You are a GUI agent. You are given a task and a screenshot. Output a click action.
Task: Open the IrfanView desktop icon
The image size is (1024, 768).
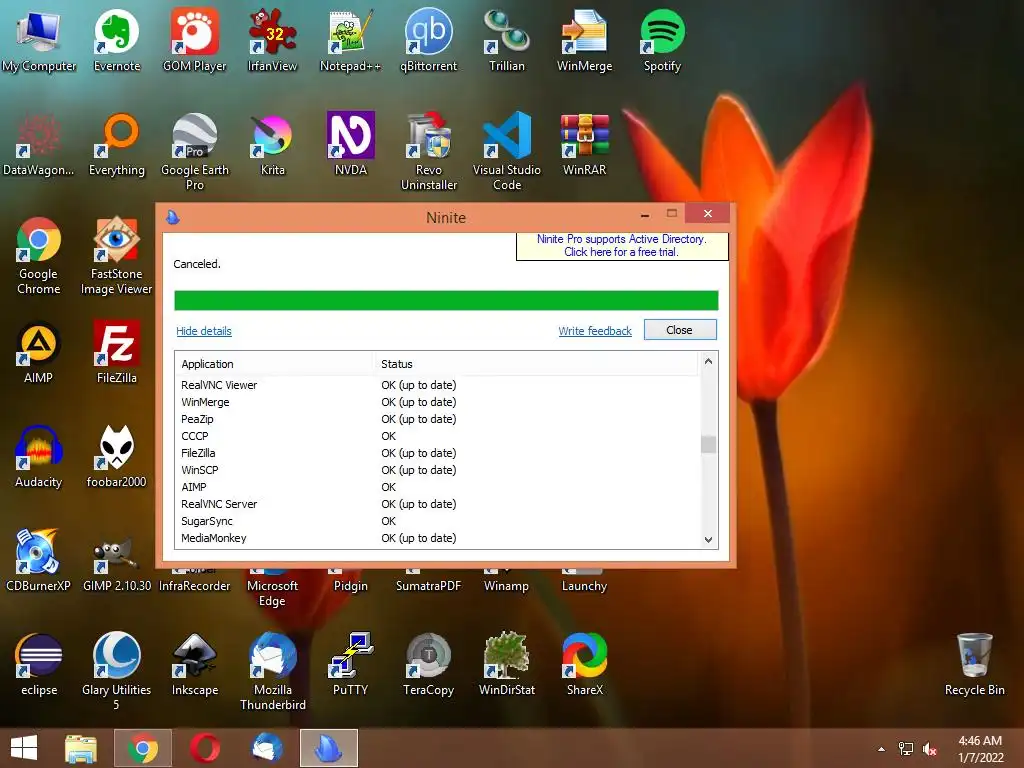click(x=272, y=39)
